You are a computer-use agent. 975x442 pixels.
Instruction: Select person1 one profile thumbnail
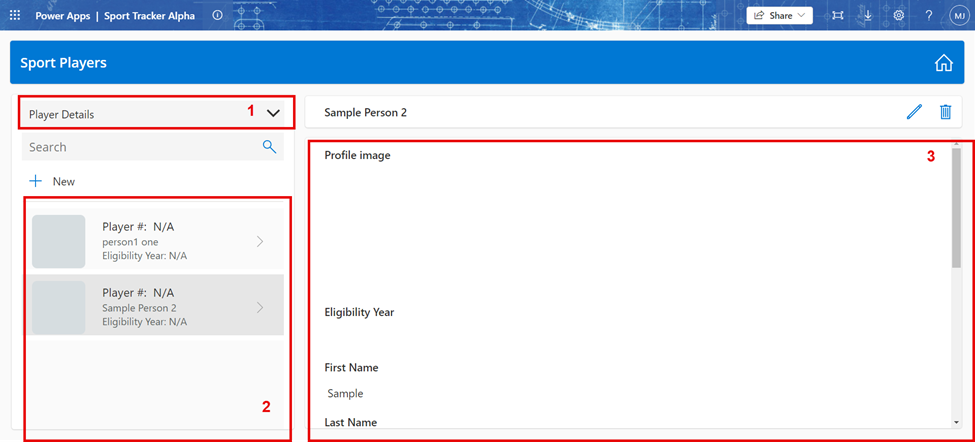click(59, 242)
